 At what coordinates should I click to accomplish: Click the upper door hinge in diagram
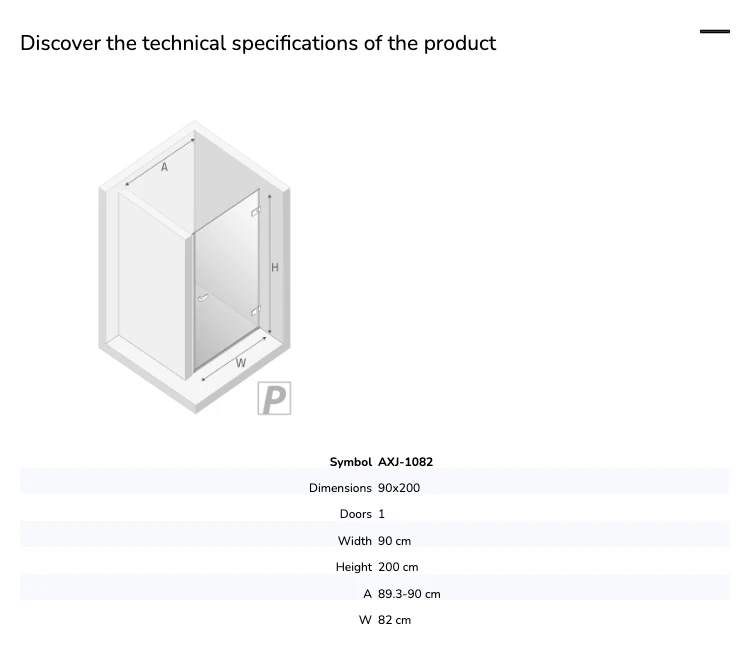pyautogui.click(x=256, y=211)
